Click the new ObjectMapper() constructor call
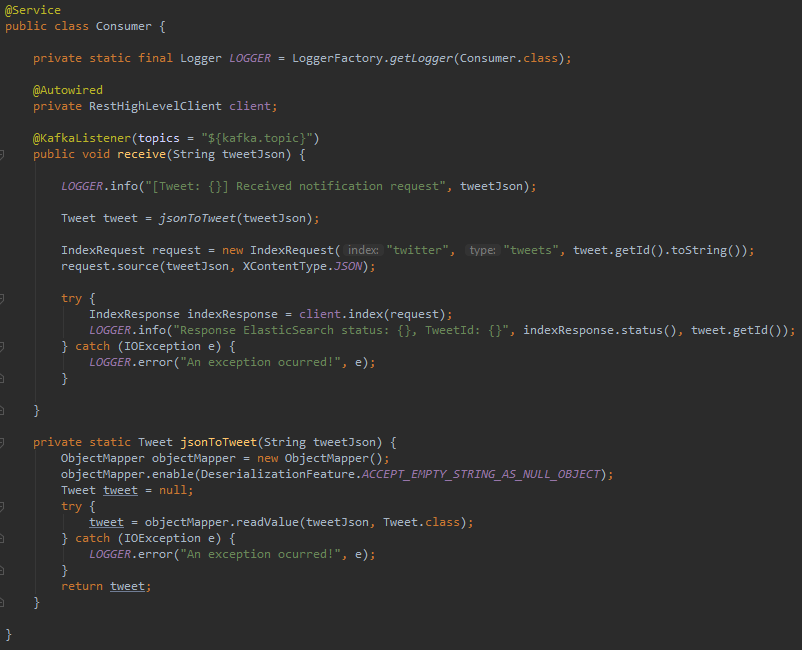802x650 pixels. click(x=320, y=458)
